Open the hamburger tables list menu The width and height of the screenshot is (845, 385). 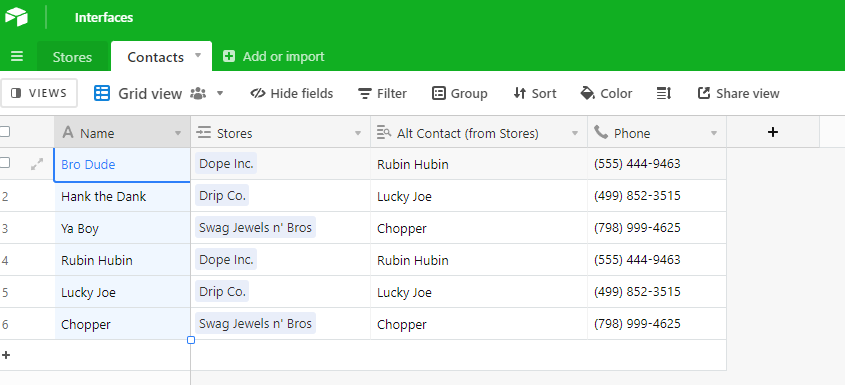(17, 56)
